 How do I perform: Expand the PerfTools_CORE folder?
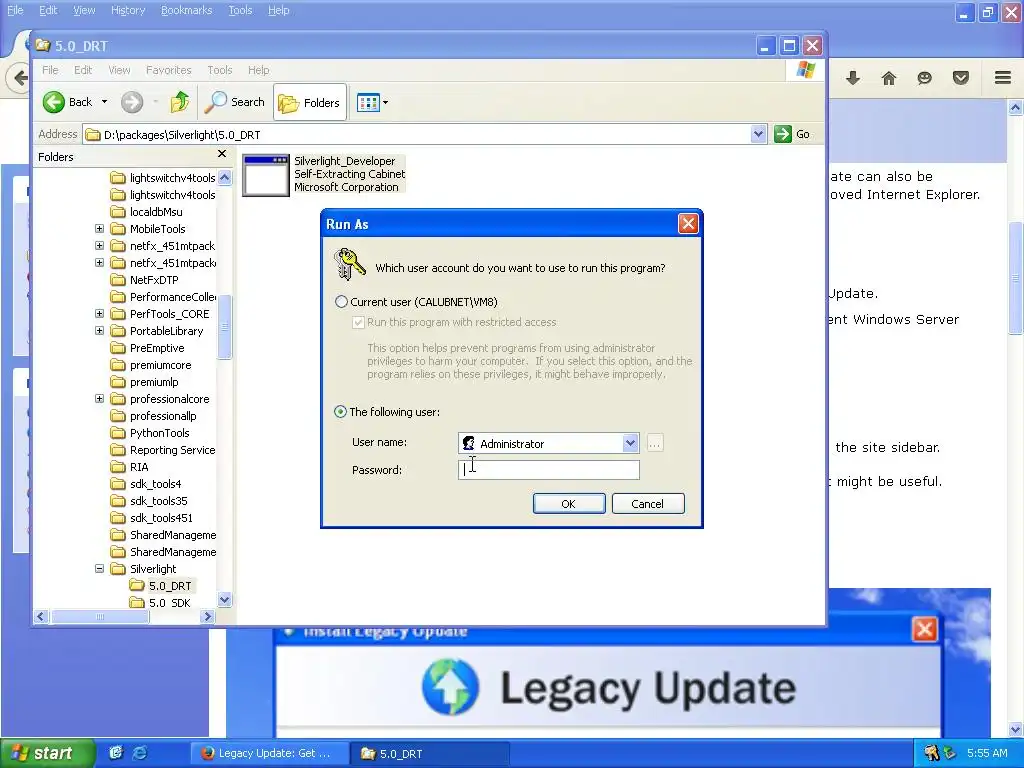pyautogui.click(x=99, y=313)
